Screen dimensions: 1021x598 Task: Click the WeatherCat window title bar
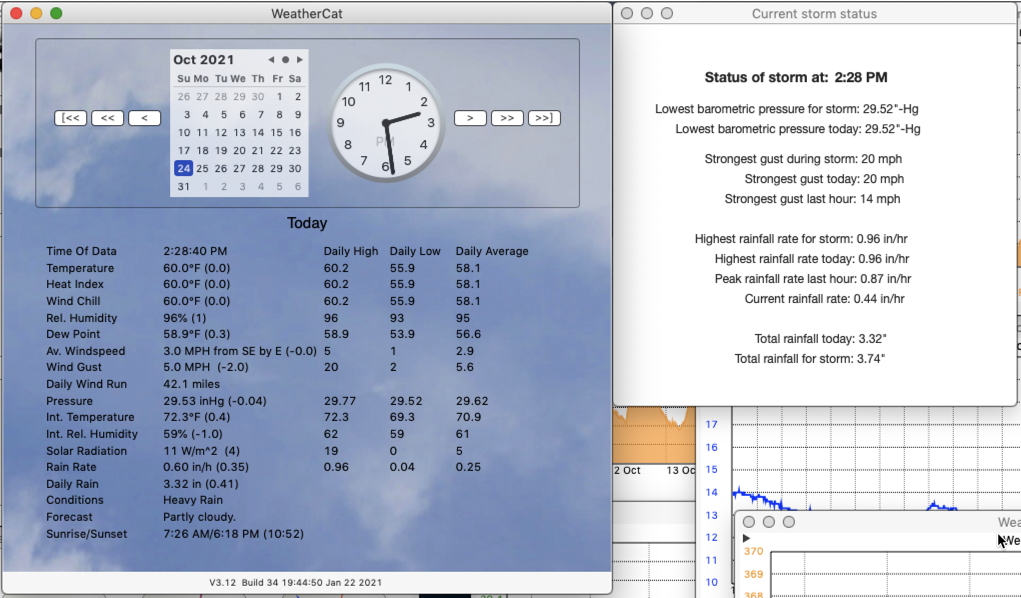click(x=307, y=13)
